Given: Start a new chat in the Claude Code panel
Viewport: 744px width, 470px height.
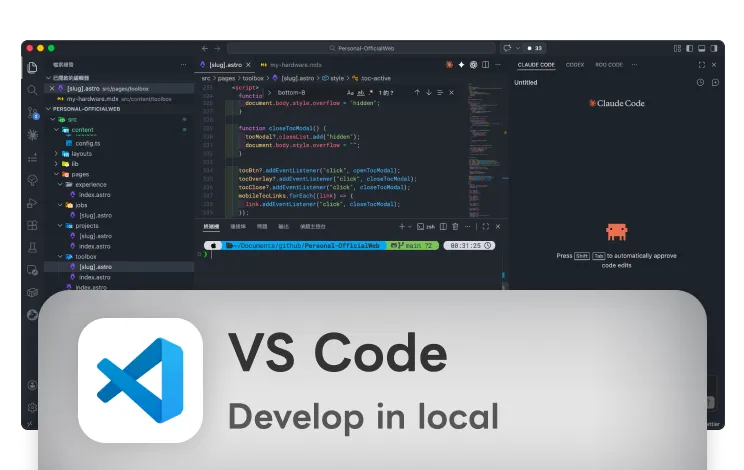Looking at the screenshot, I should [715, 83].
